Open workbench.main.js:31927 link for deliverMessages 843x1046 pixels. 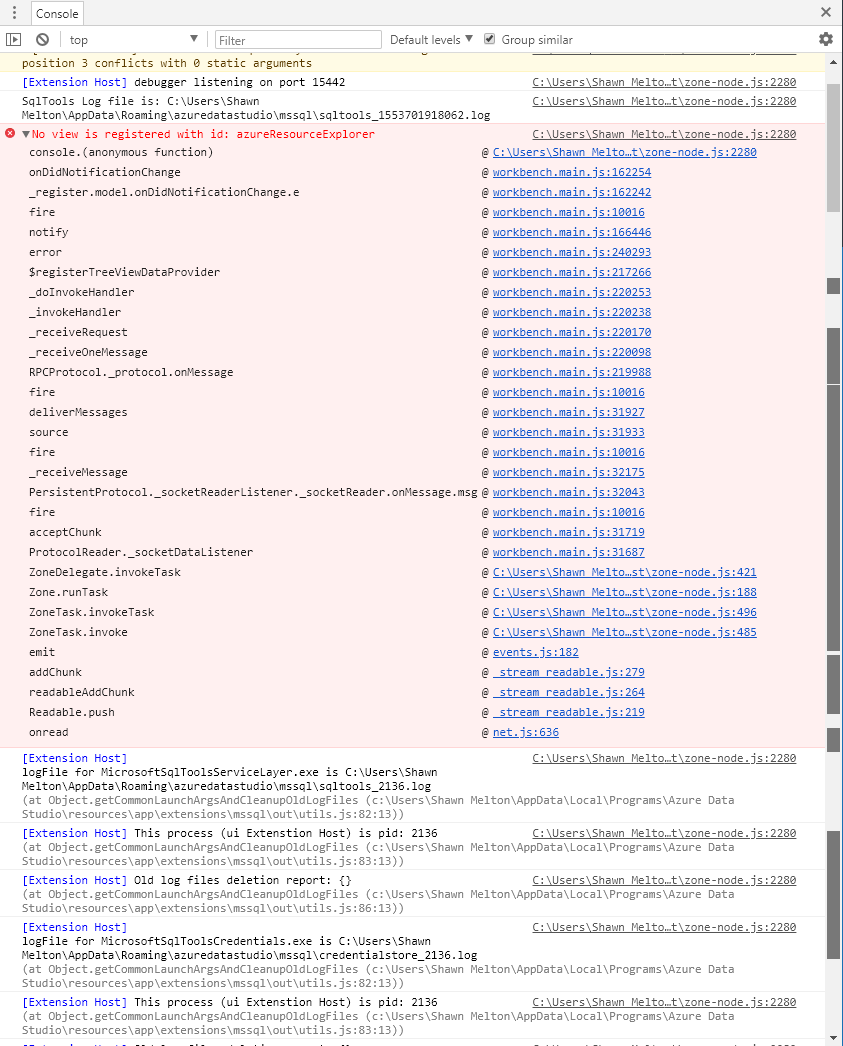tap(568, 412)
